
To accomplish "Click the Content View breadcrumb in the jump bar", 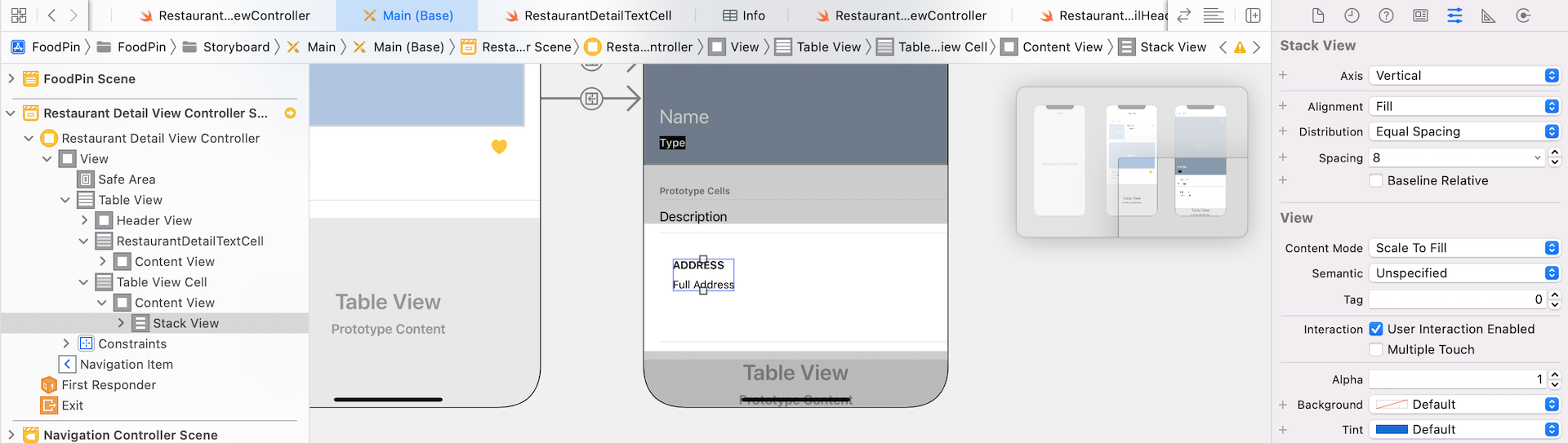I will click(1052, 47).
